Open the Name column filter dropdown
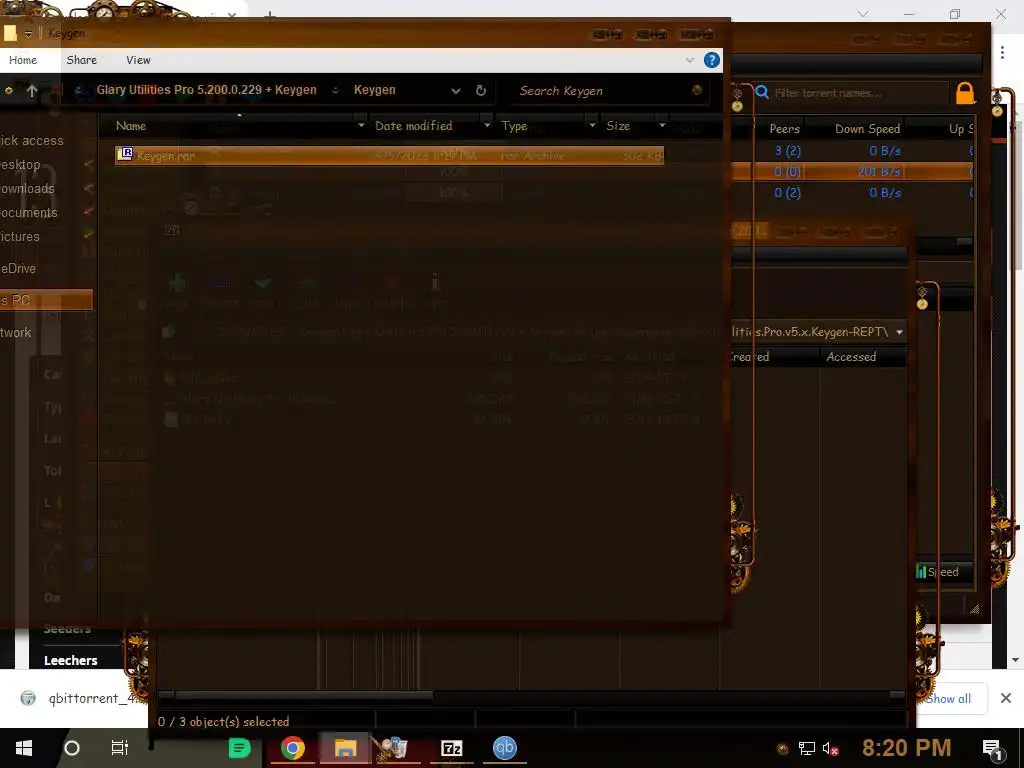1024x768 pixels. [360, 125]
